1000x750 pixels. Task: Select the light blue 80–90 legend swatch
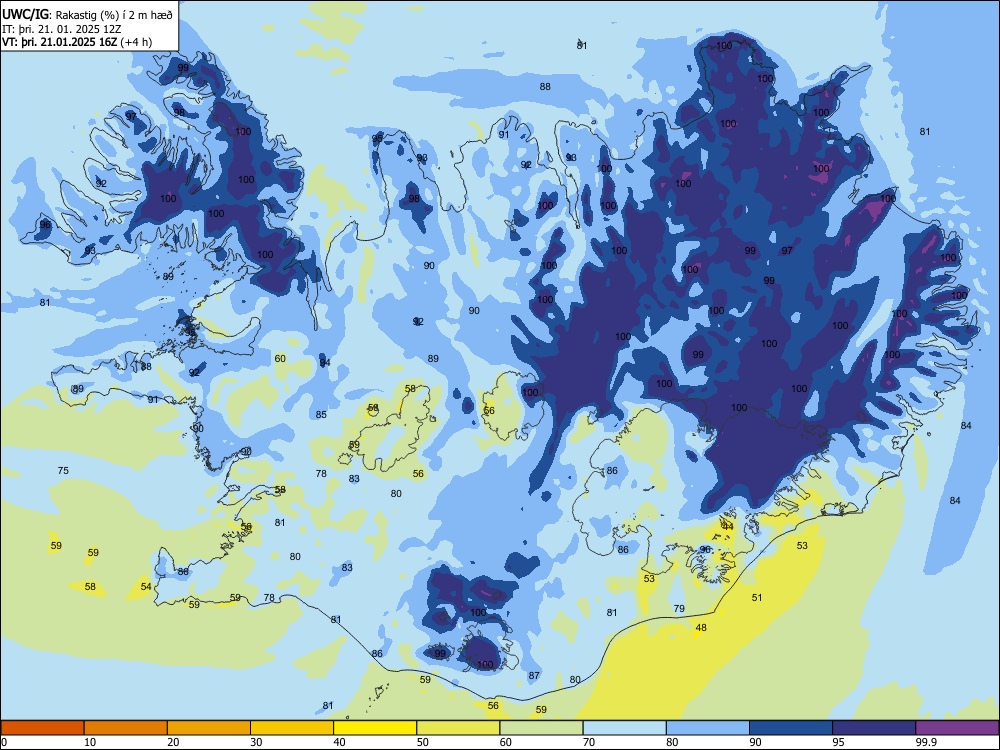point(708,728)
